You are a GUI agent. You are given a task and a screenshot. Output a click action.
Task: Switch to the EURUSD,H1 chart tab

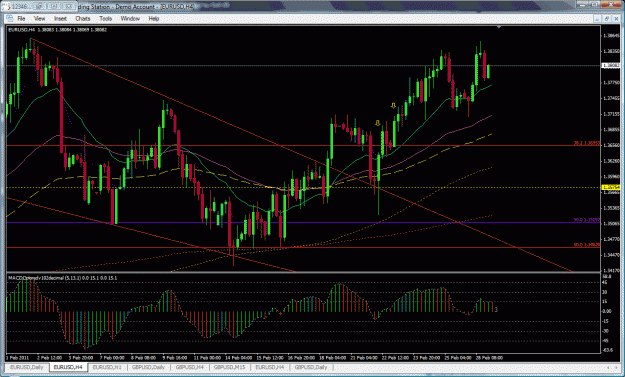click(x=107, y=367)
